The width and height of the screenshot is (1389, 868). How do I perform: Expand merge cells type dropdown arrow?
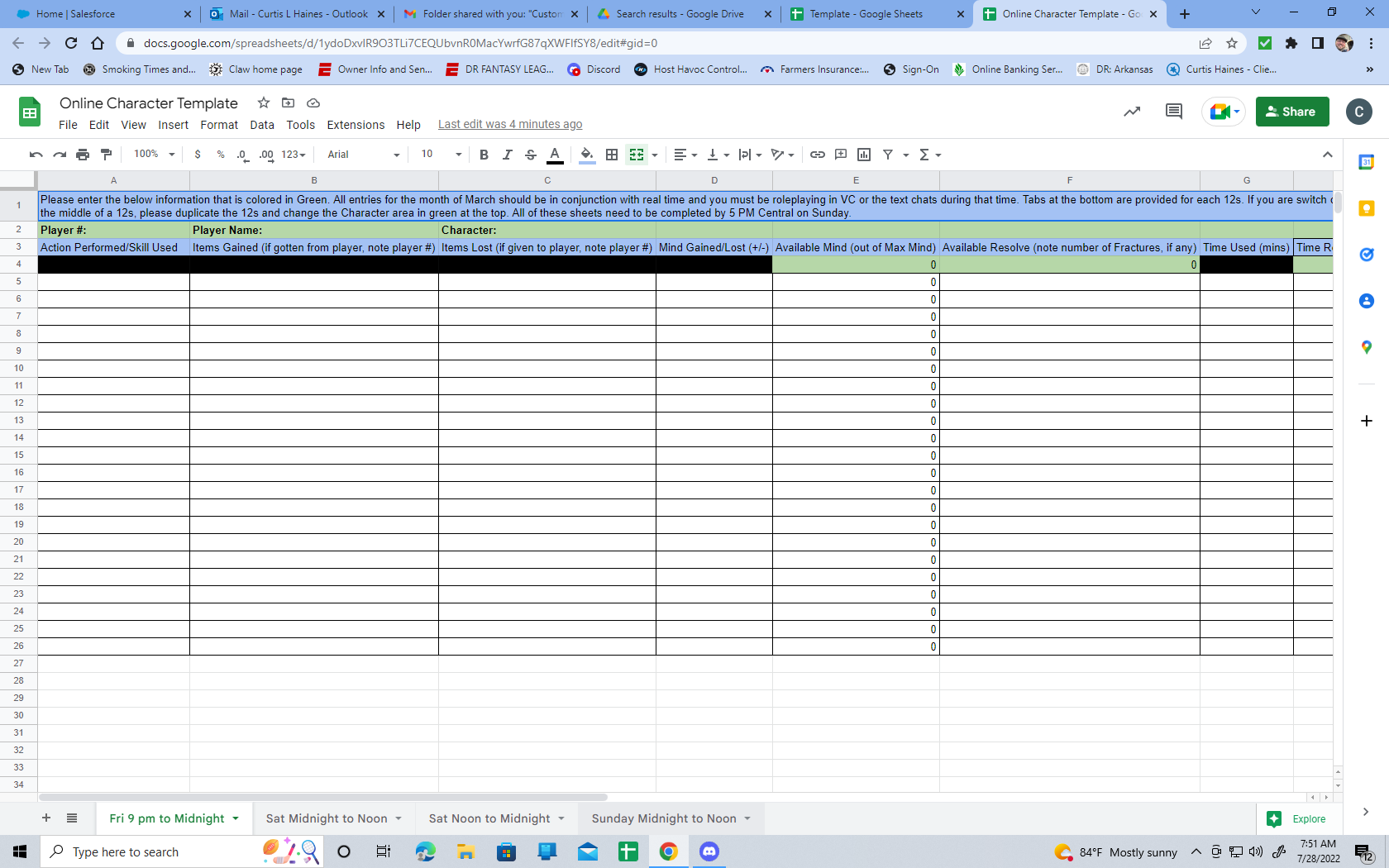coord(655,155)
